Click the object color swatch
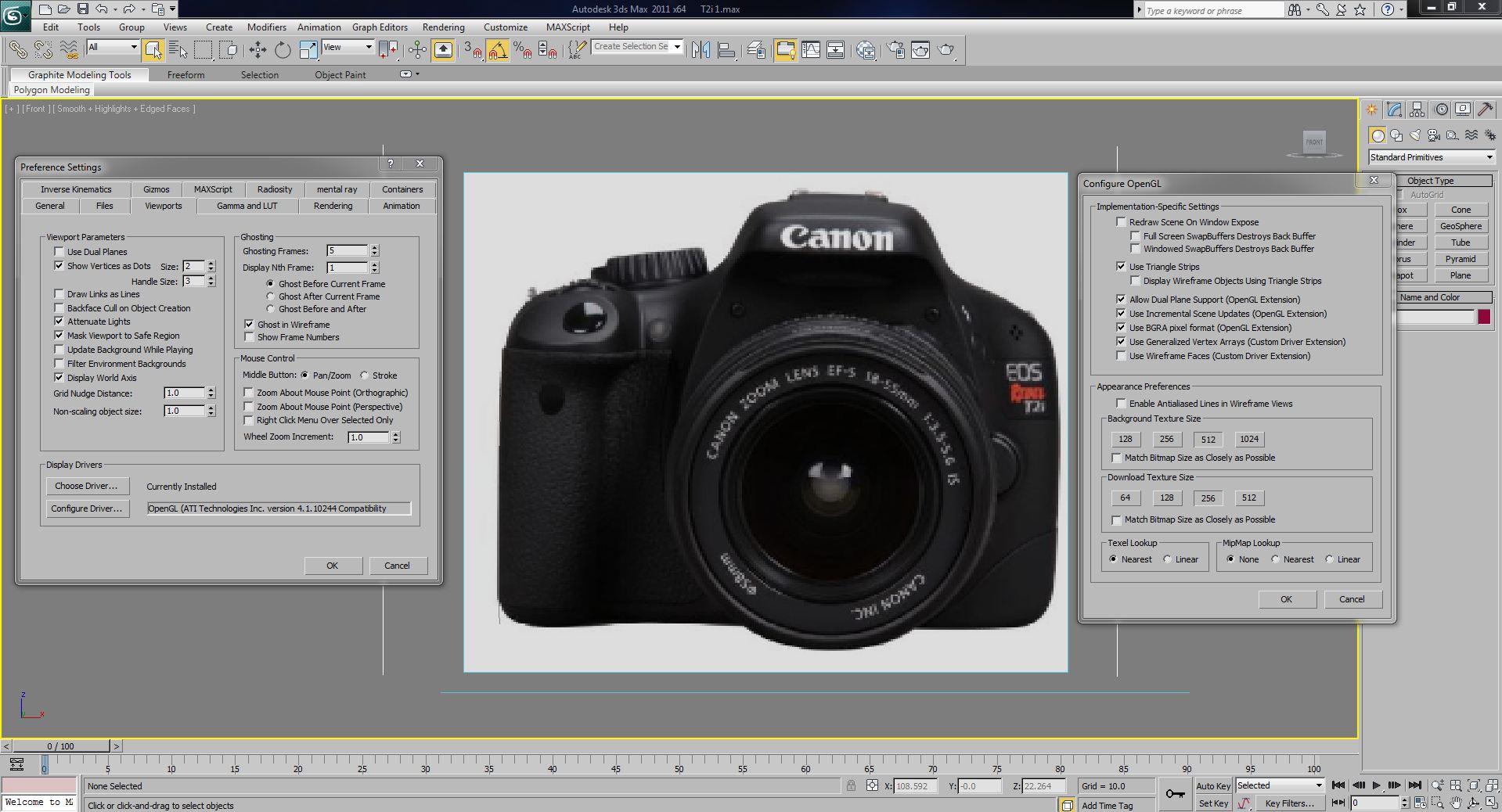 click(1484, 317)
